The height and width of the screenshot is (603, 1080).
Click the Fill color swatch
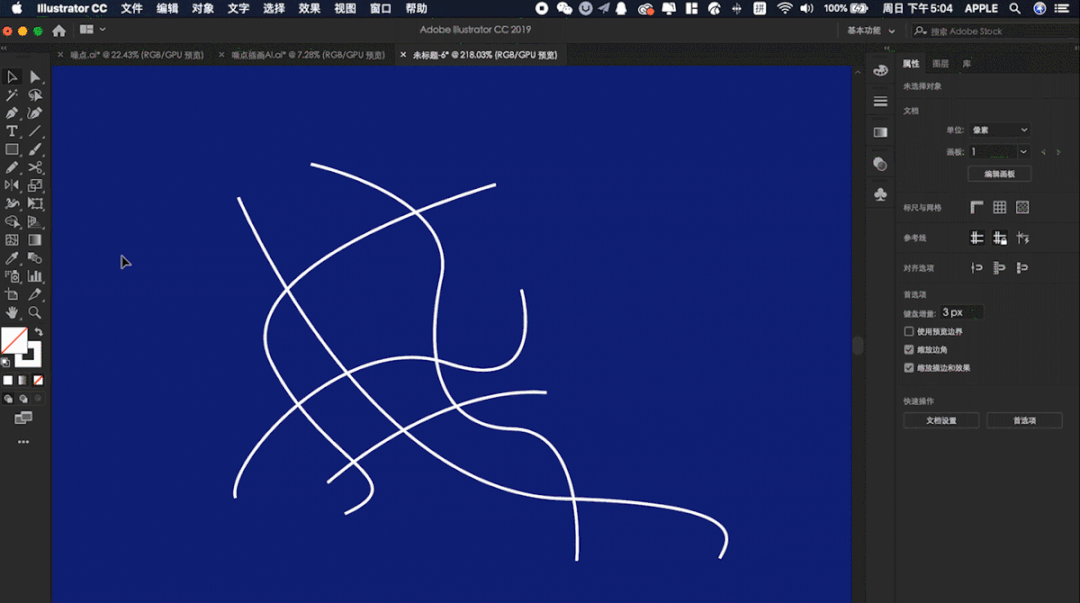14,341
